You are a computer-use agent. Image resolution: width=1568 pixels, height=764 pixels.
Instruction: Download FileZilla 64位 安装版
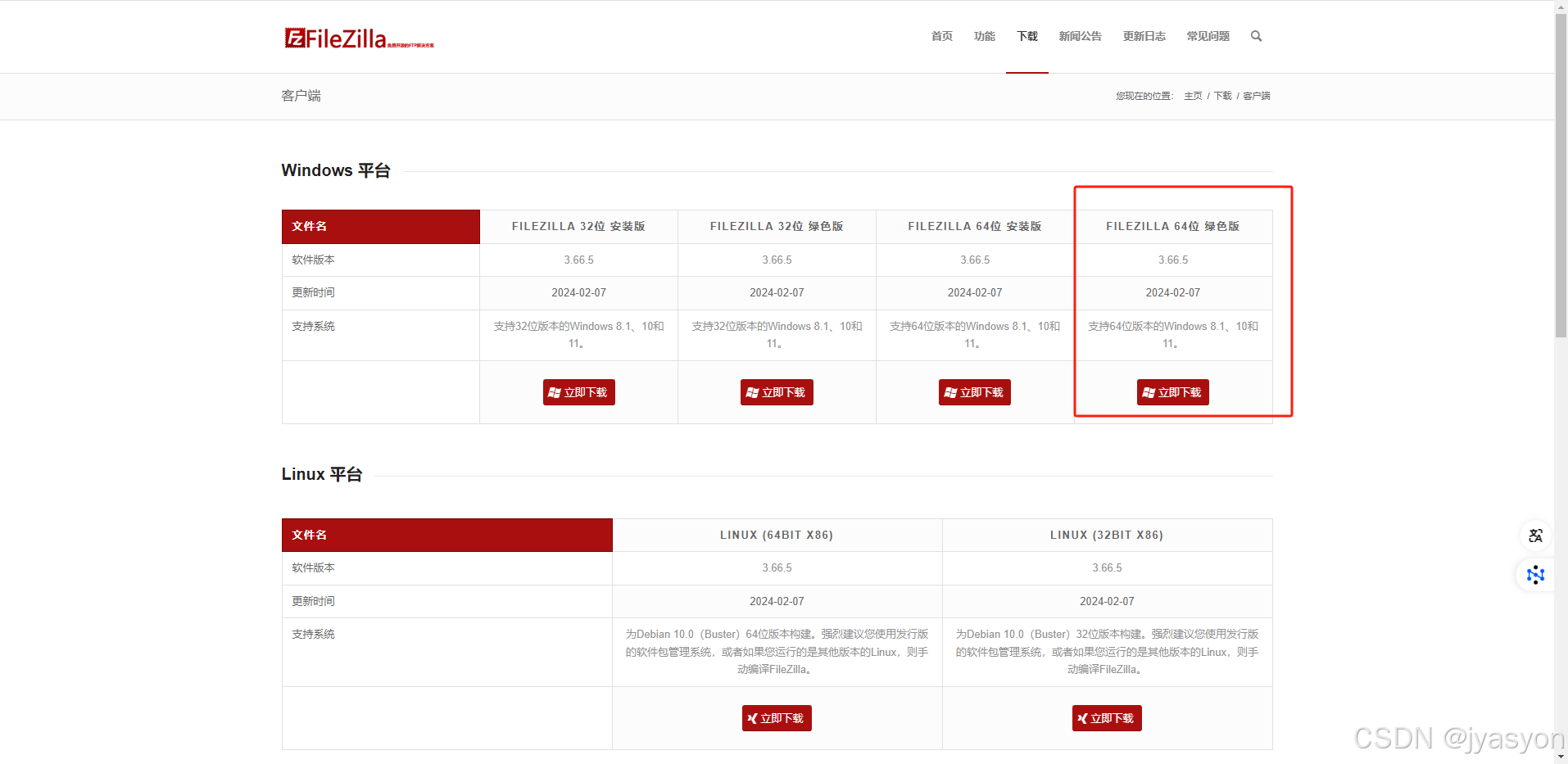click(974, 392)
